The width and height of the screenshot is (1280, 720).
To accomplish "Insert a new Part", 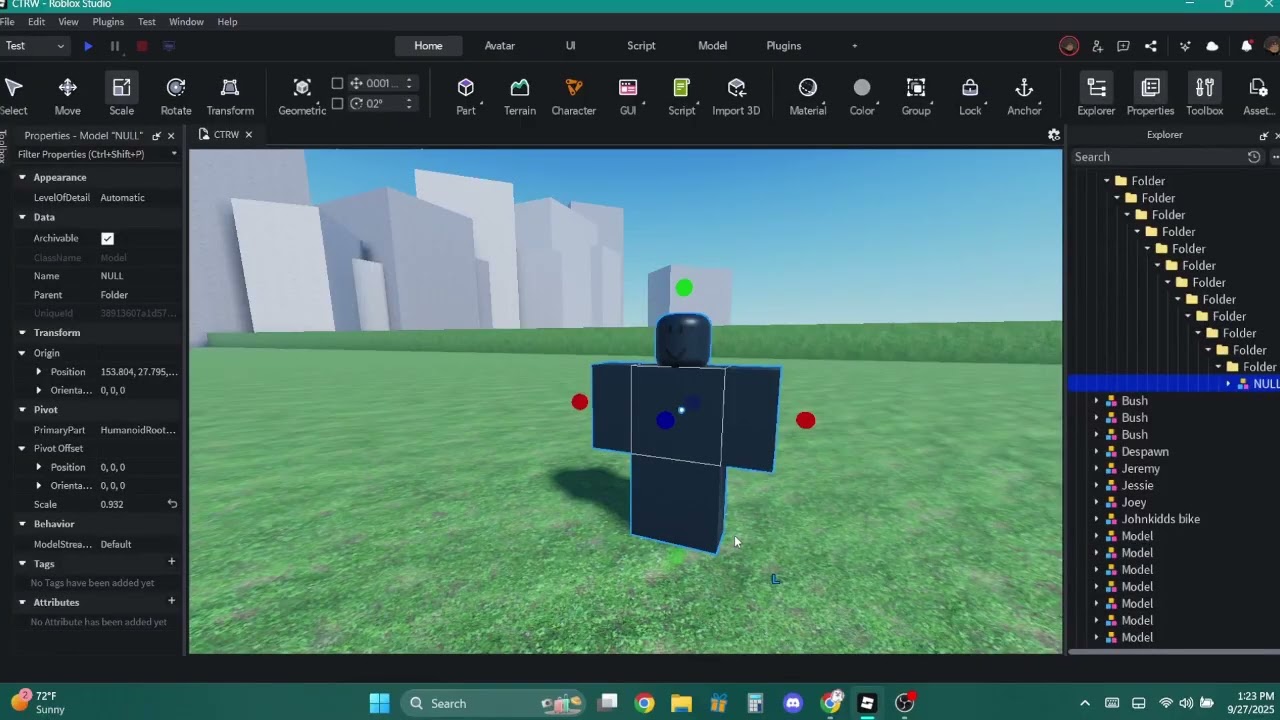I will (x=466, y=97).
